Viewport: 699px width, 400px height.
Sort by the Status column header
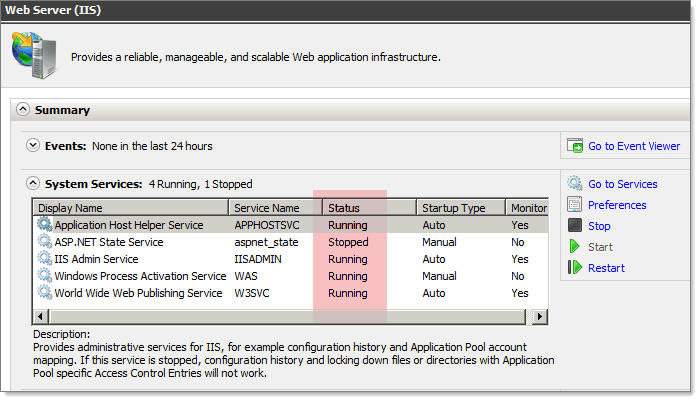369,208
